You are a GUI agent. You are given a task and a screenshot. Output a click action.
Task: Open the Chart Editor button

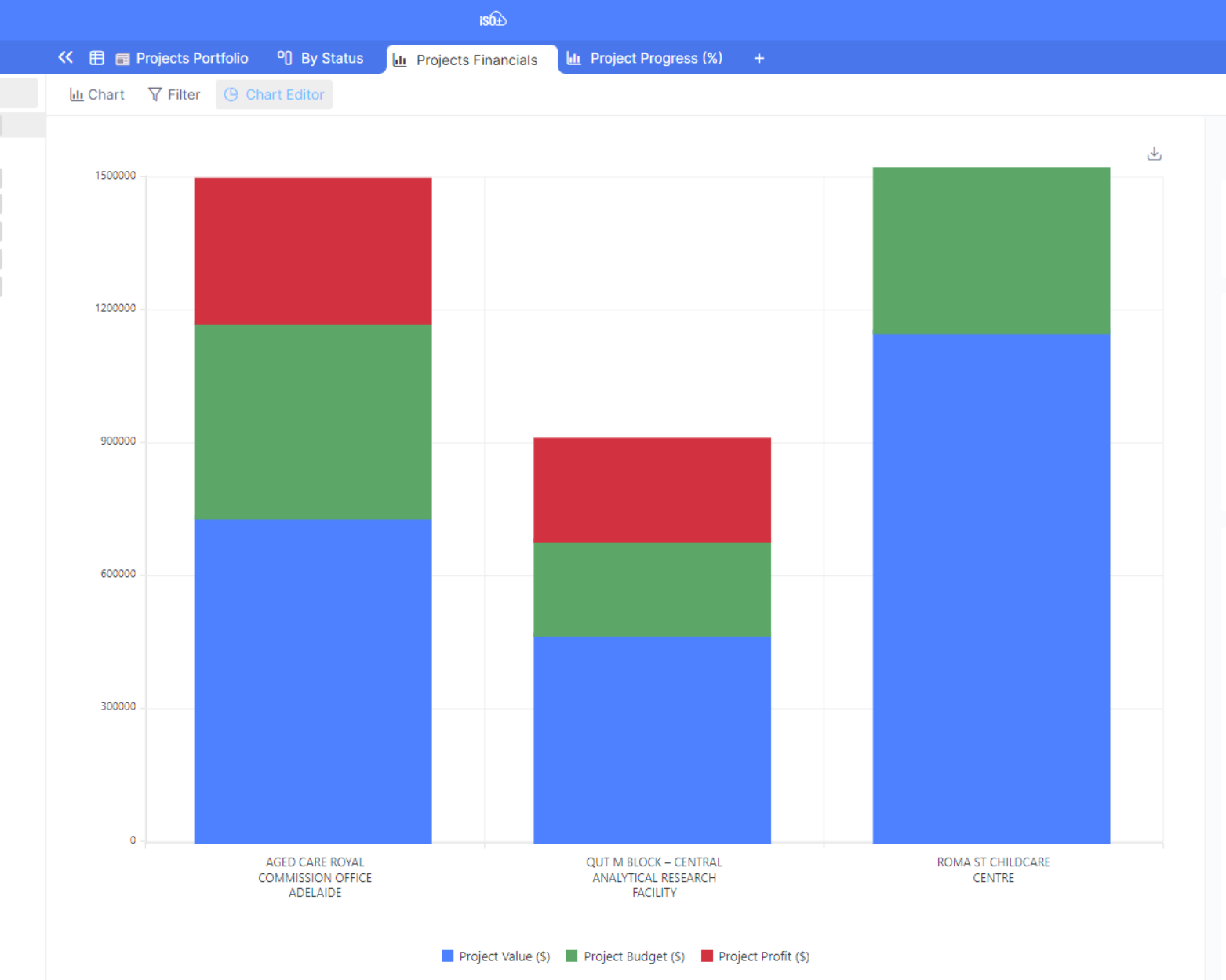(x=284, y=95)
